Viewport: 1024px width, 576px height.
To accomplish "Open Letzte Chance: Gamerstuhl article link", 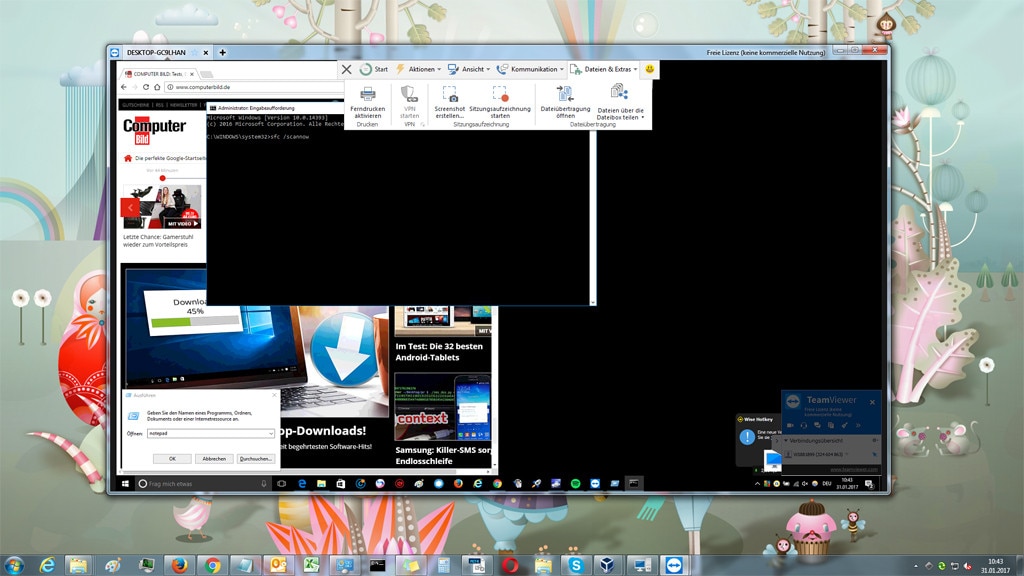I will 158,240.
